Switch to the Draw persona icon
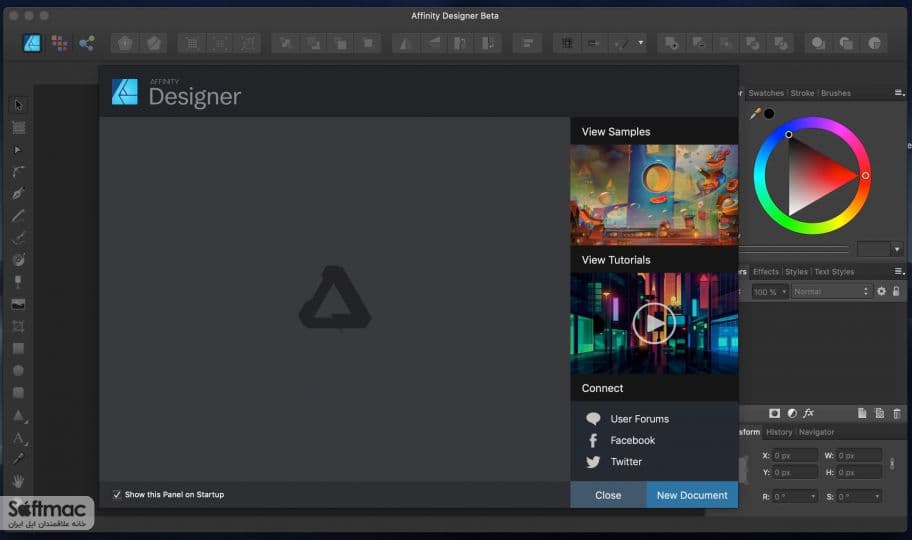Screen dimensions: 912x540 32,43
